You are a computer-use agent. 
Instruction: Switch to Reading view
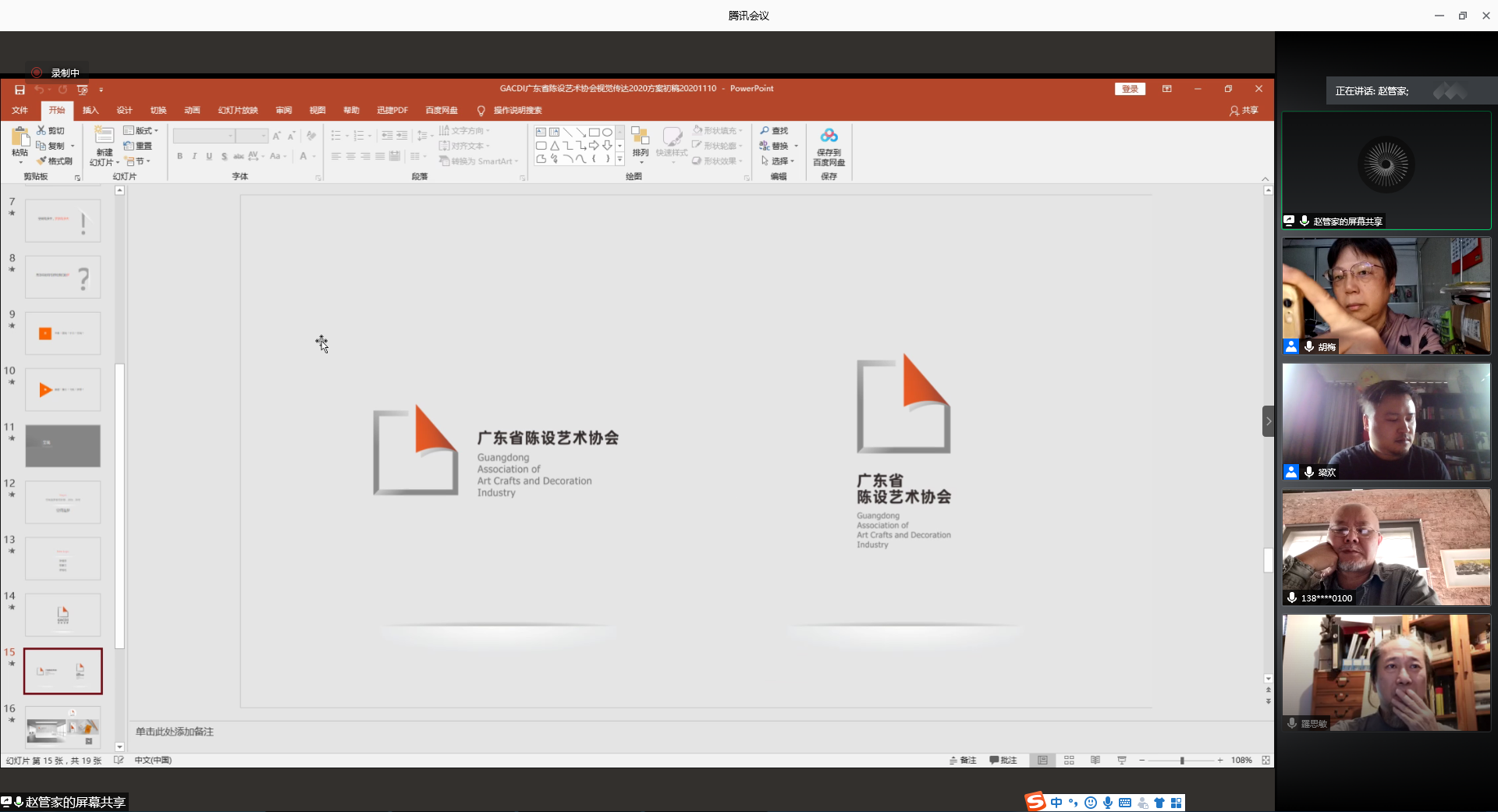(1095, 760)
